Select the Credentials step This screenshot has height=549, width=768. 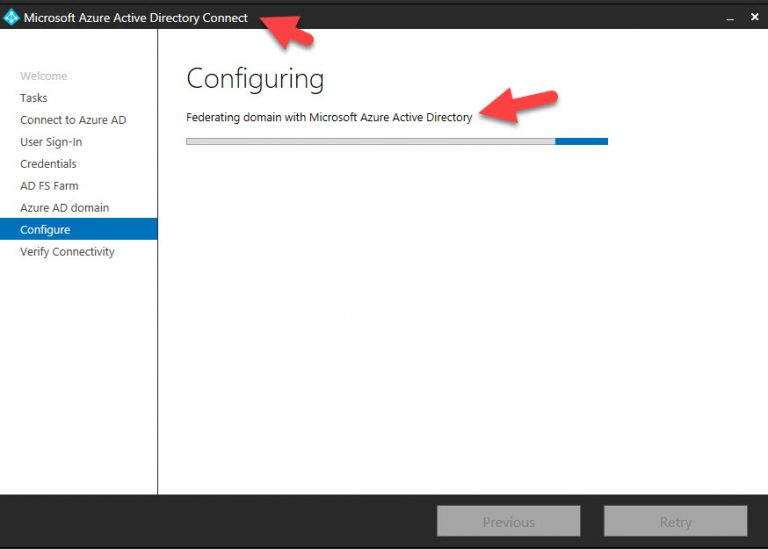pos(48,164)
